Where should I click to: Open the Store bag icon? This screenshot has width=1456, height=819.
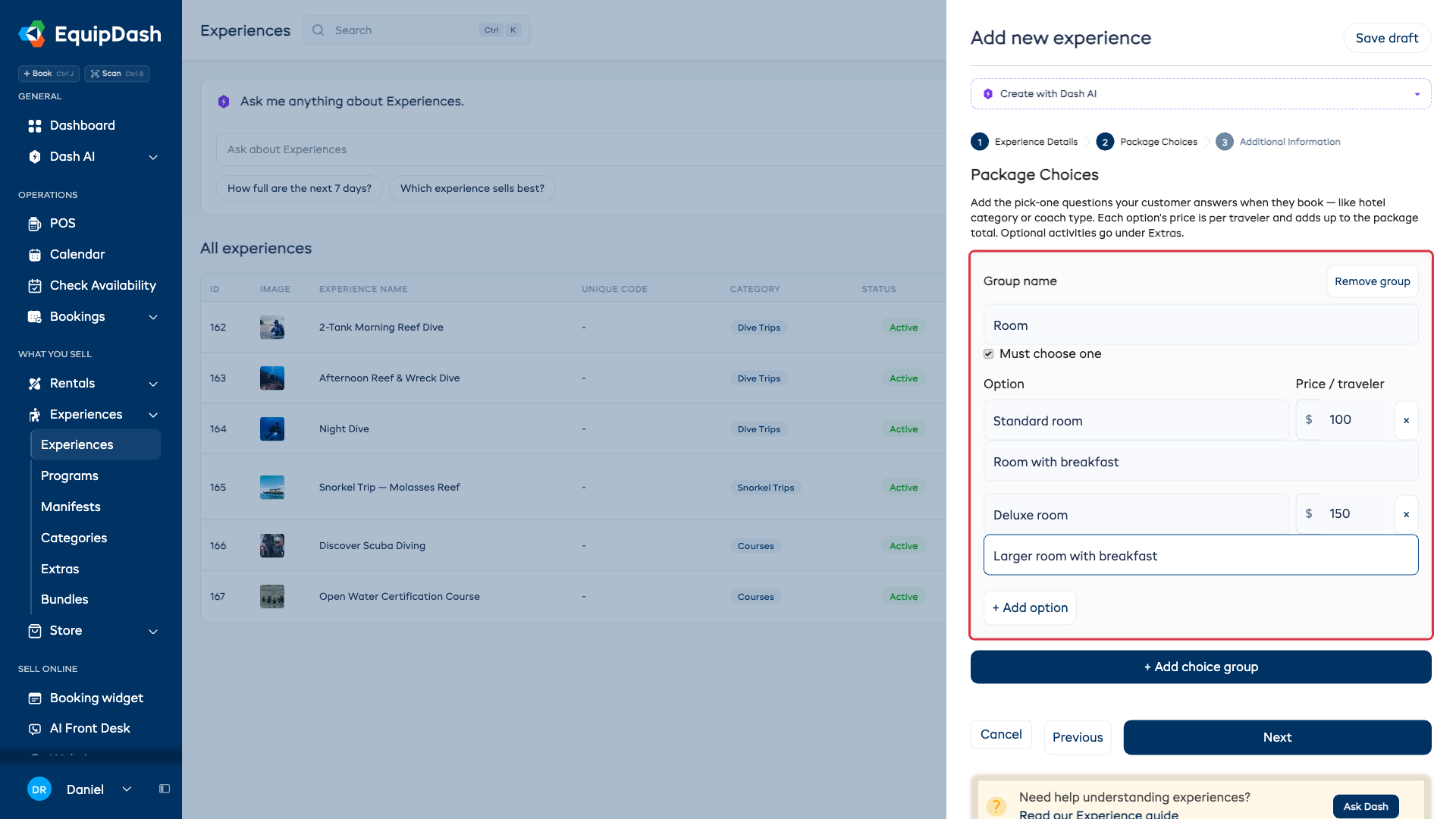[35, 631]
